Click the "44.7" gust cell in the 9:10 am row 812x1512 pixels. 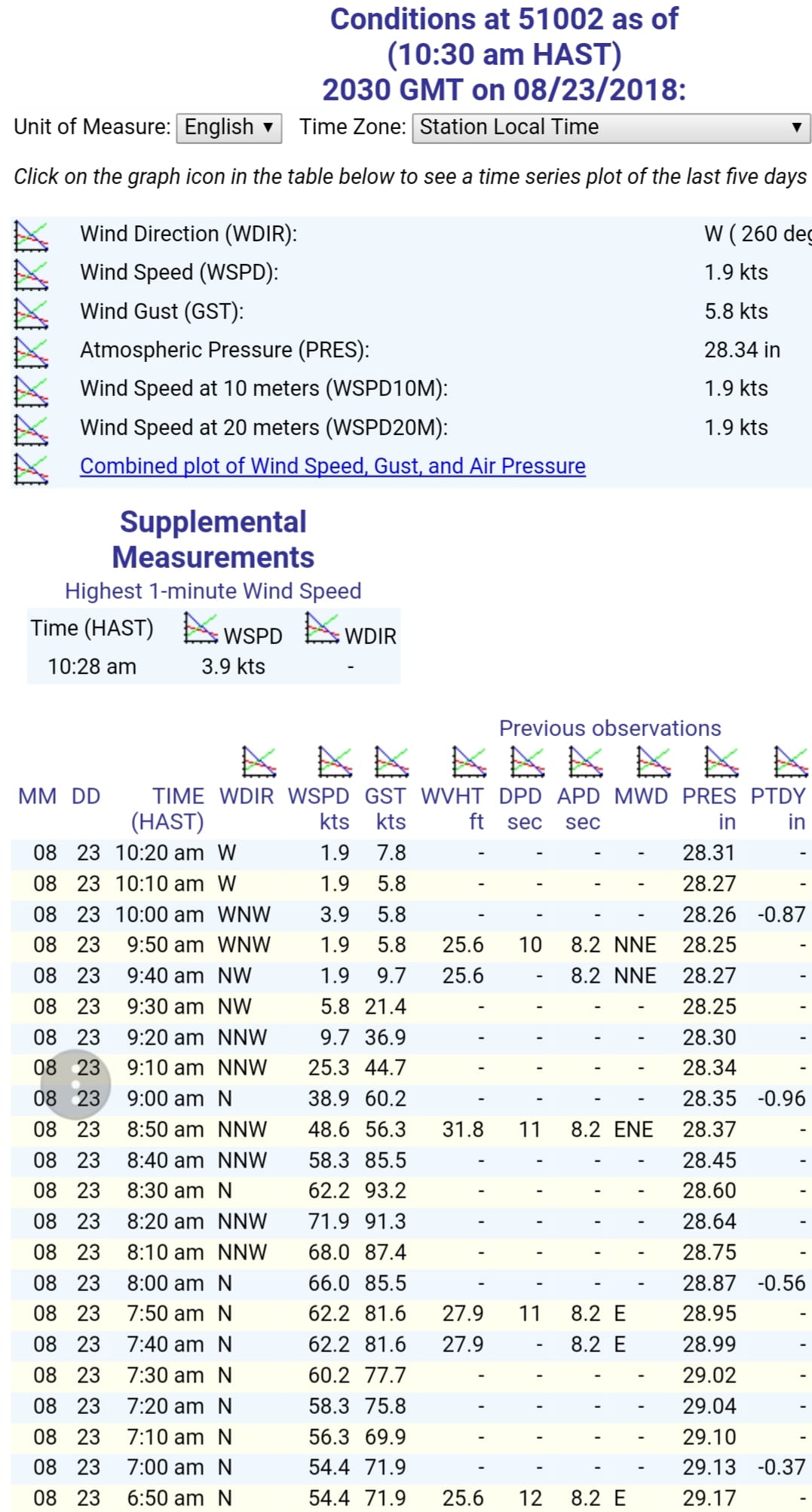click(385, 1068)
